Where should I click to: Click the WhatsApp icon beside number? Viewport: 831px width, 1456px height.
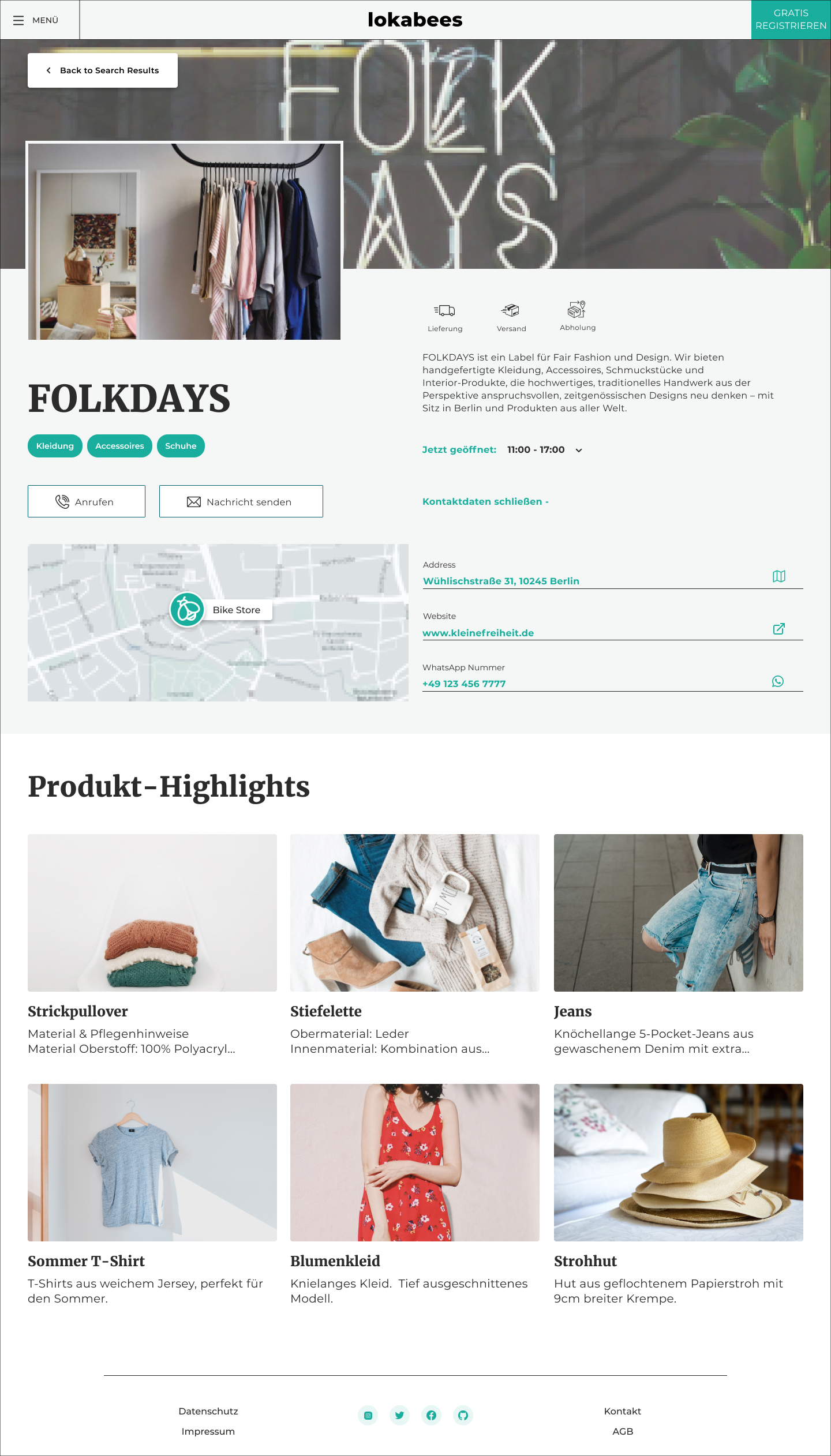[x=778, y=681]
